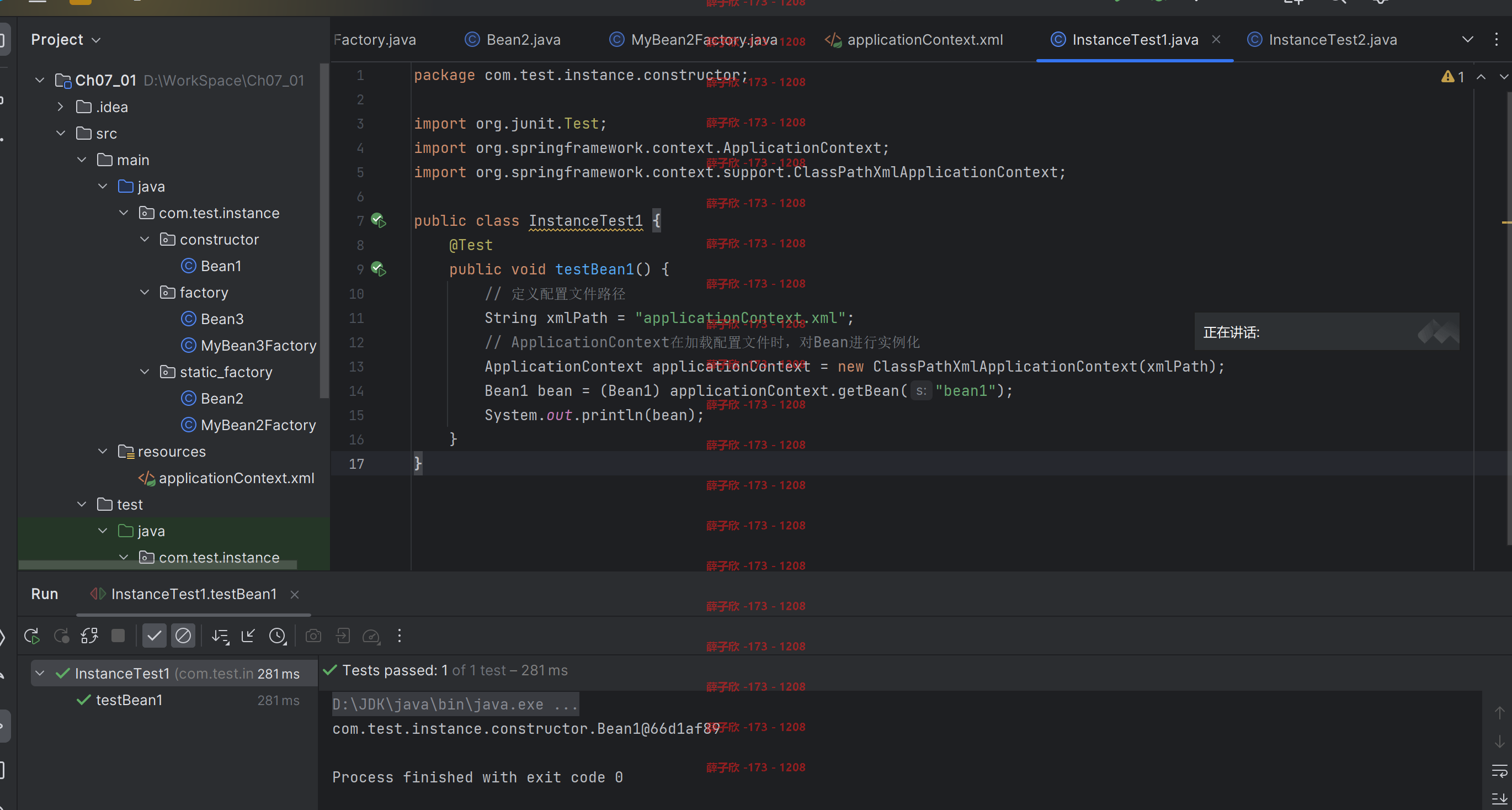Click the Dump Threads camera icon

coord(313,636)
